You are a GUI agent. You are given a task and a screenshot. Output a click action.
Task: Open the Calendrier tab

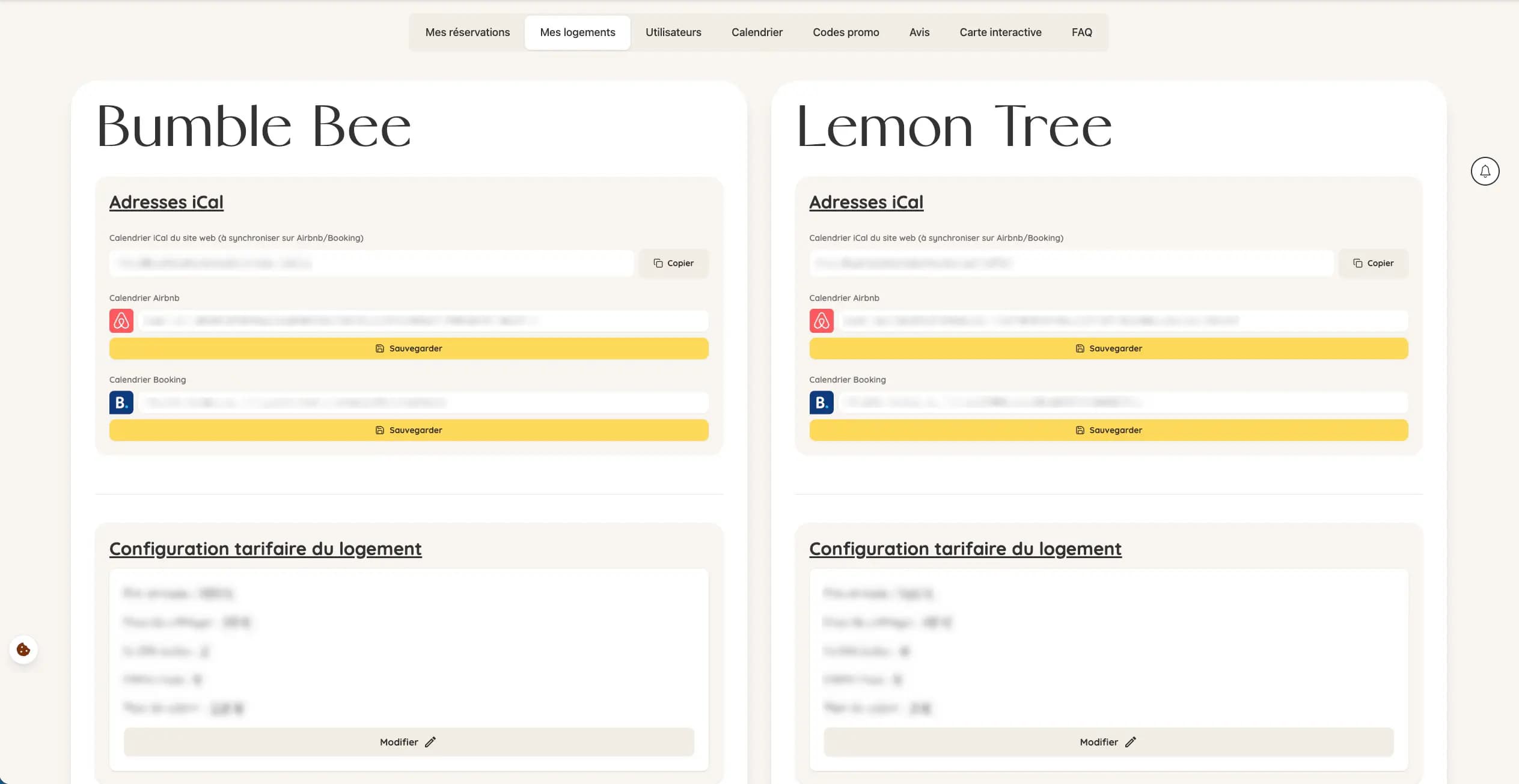point(757,32)
